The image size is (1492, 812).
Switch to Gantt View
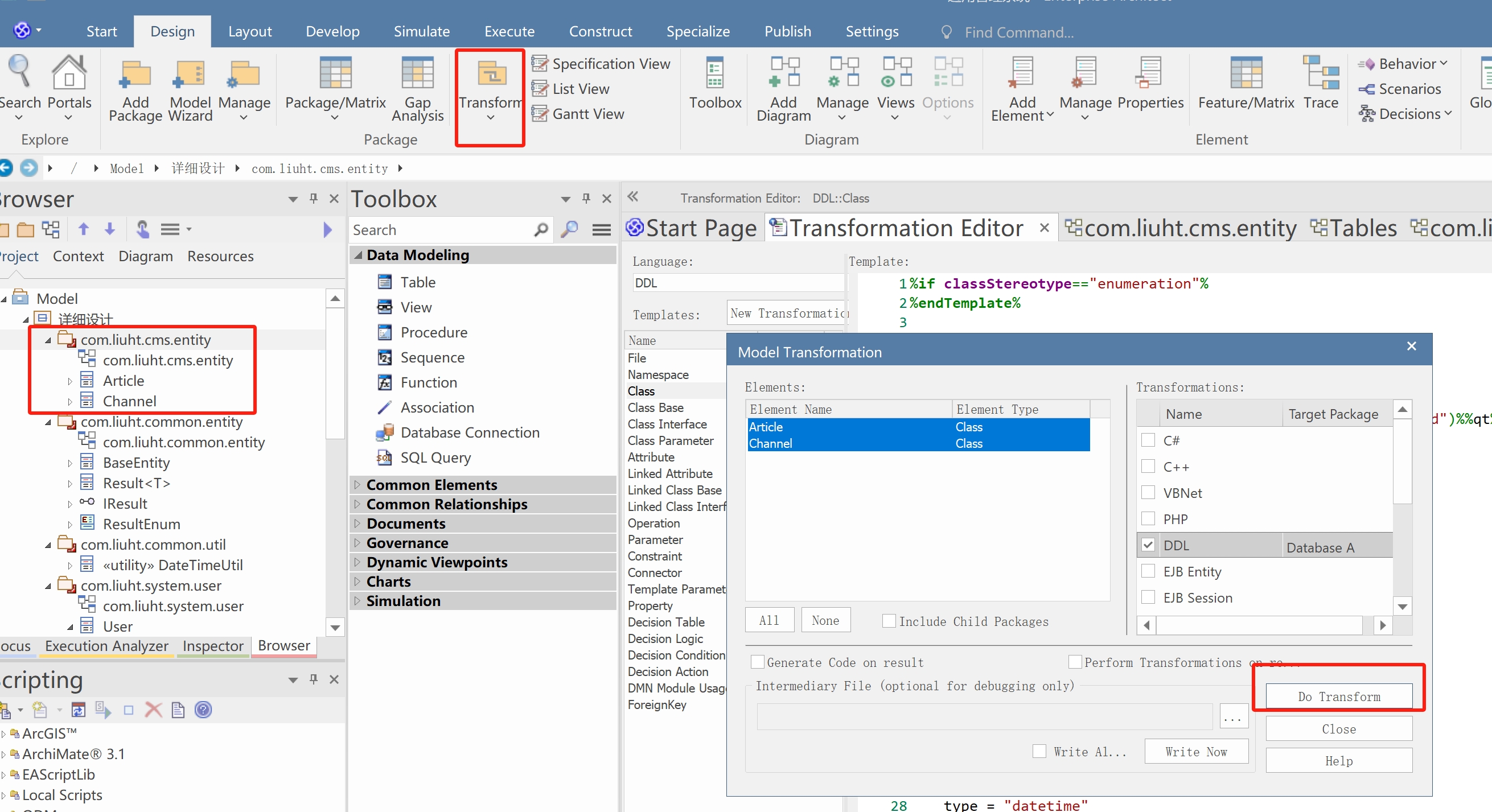pyautogui.click(x=577, y=113)
